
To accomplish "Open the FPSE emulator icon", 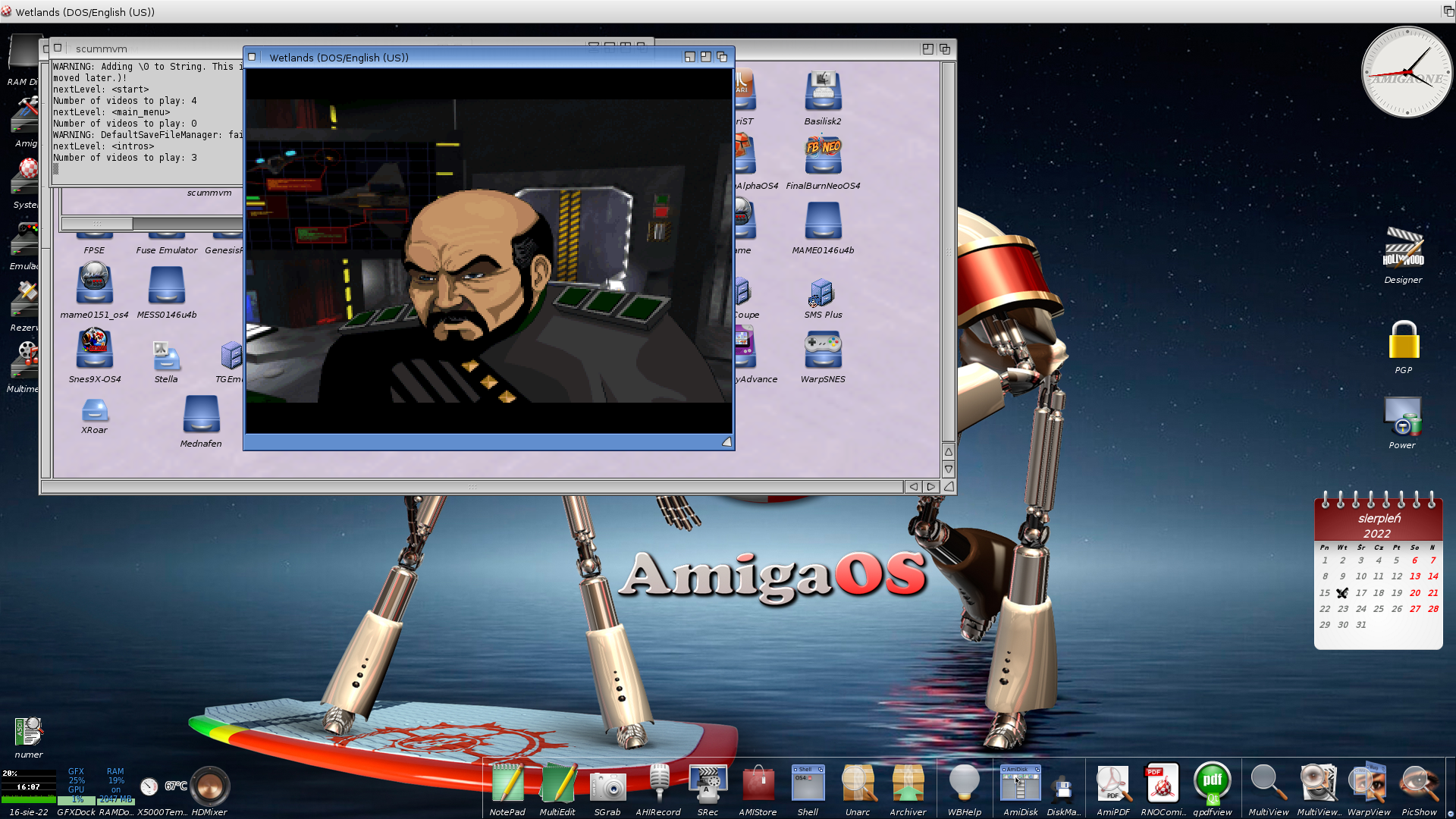I will [x=94, y=244].
